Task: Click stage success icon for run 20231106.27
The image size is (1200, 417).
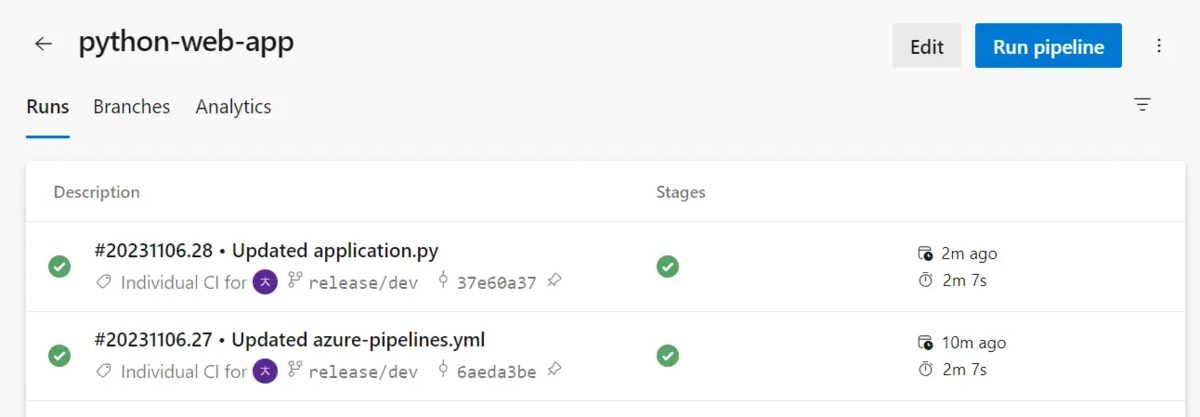Action: (x=668, y=355)
